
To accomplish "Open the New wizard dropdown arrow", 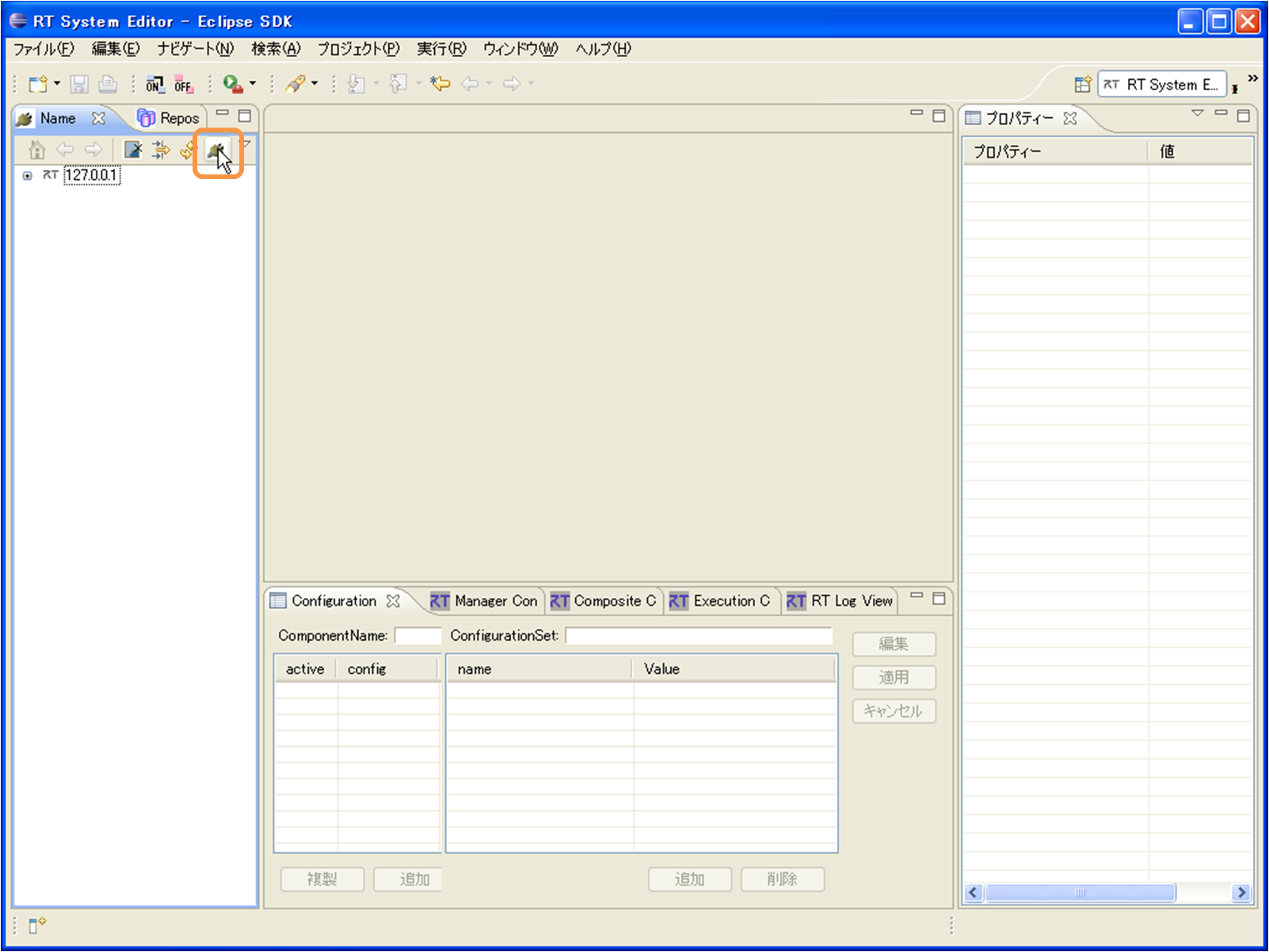I will (x=57, y=83).
